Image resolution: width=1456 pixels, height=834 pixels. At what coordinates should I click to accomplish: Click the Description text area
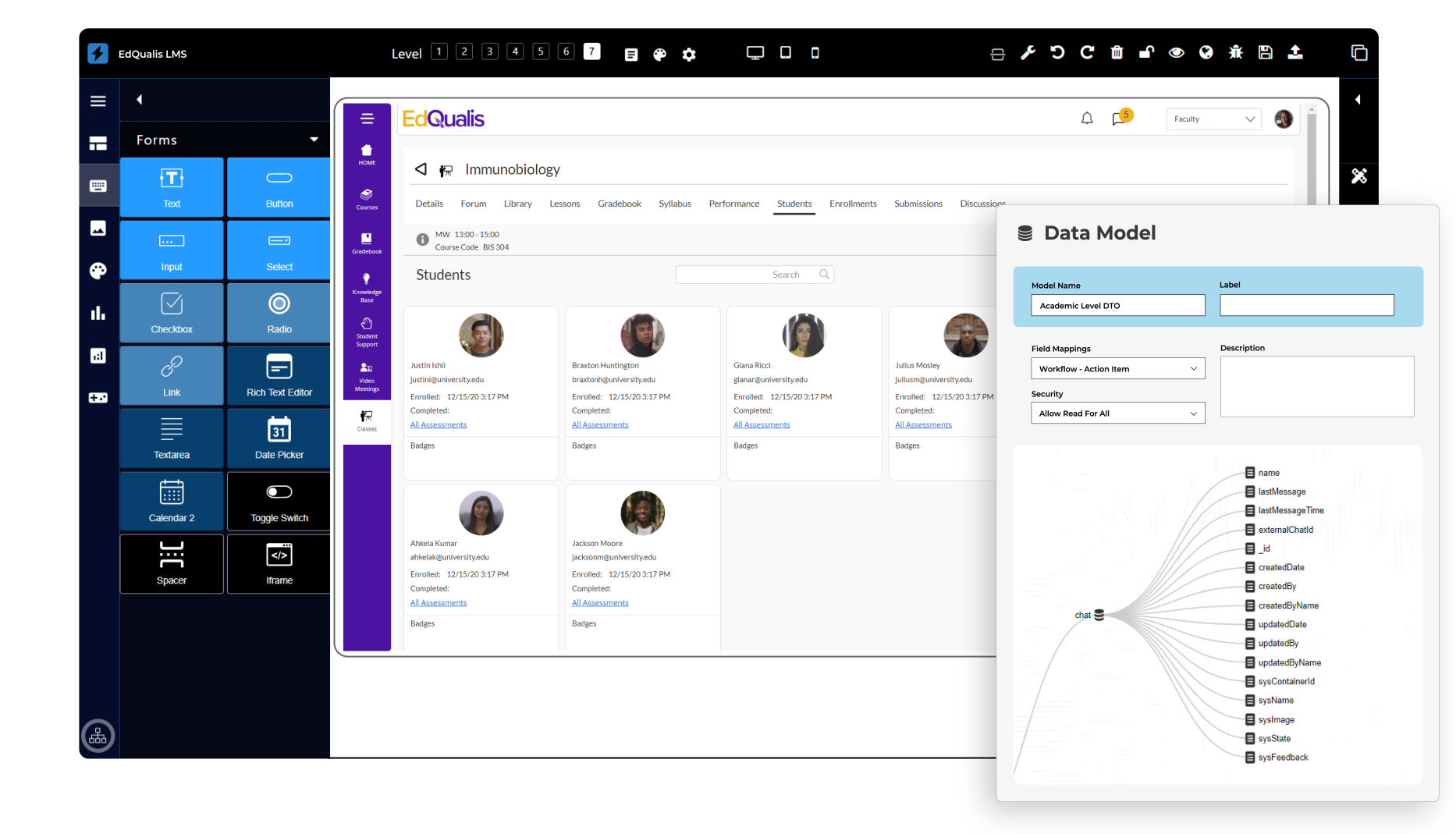point(1316,386)
